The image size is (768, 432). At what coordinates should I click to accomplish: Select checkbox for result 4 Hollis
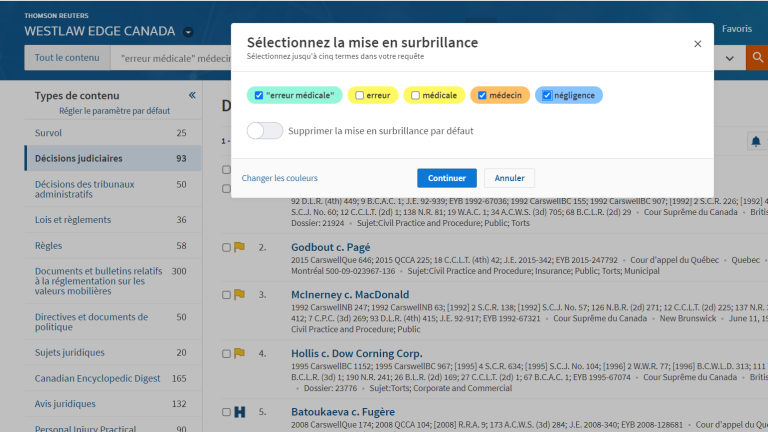226,354
